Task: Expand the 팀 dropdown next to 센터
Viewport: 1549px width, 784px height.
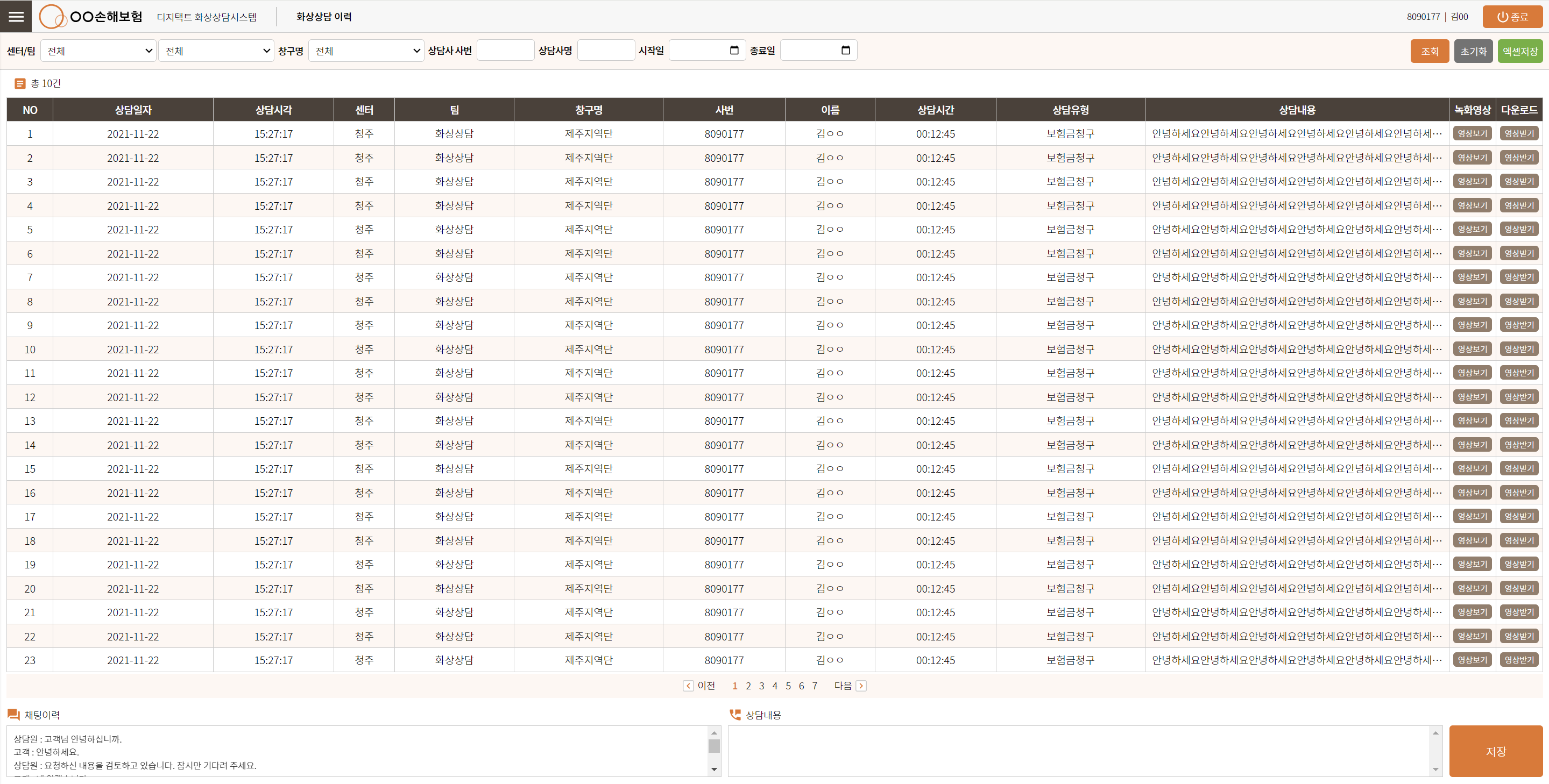Action: coord(216,51)
